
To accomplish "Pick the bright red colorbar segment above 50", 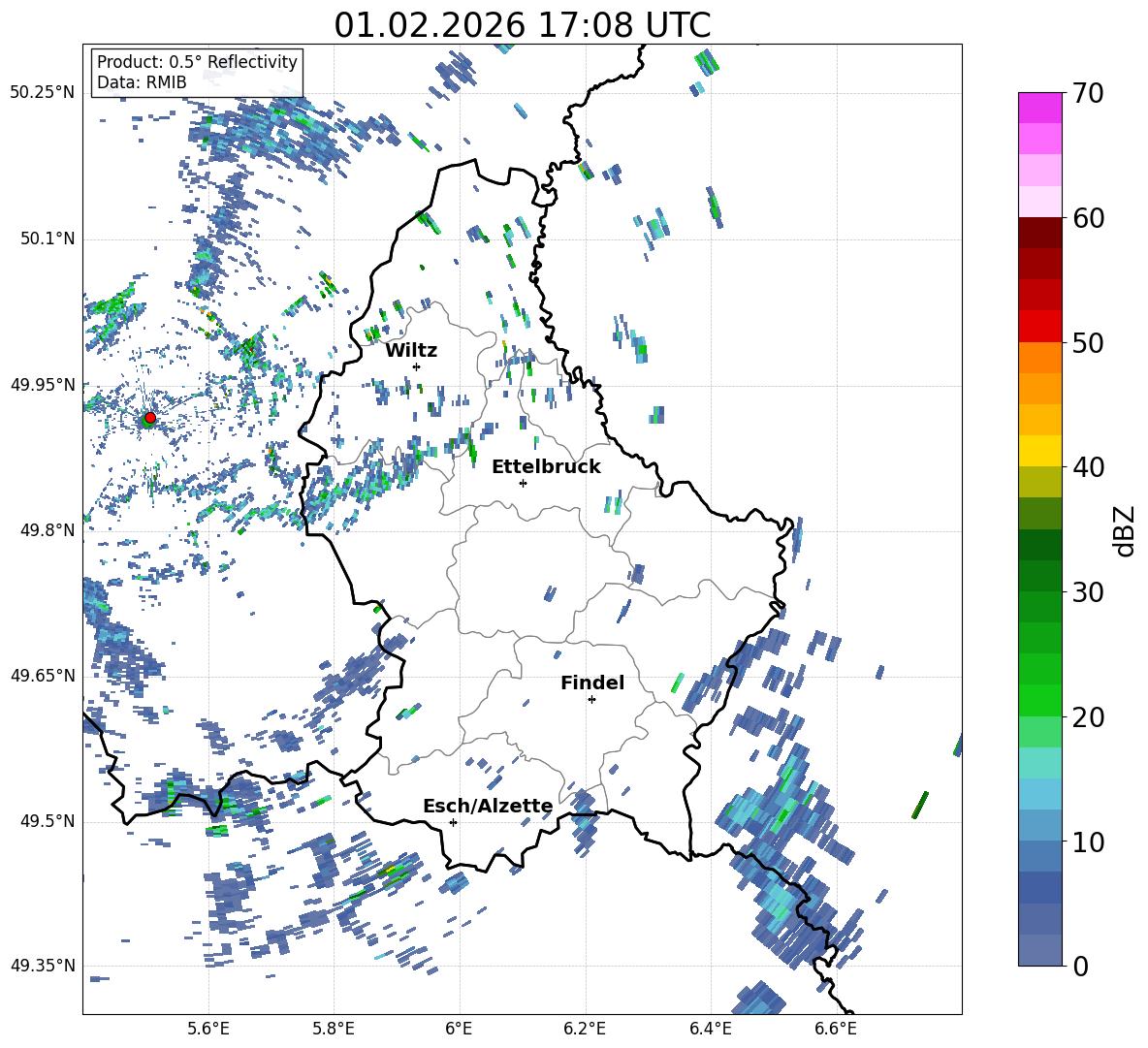I will coord(1040,326).
